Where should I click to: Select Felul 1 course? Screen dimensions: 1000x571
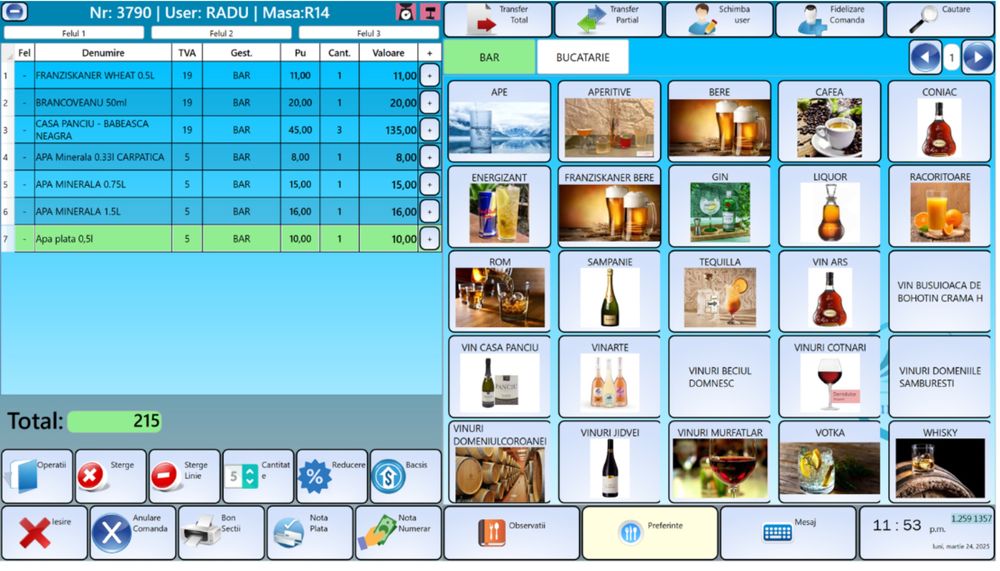tap(74, 33)
